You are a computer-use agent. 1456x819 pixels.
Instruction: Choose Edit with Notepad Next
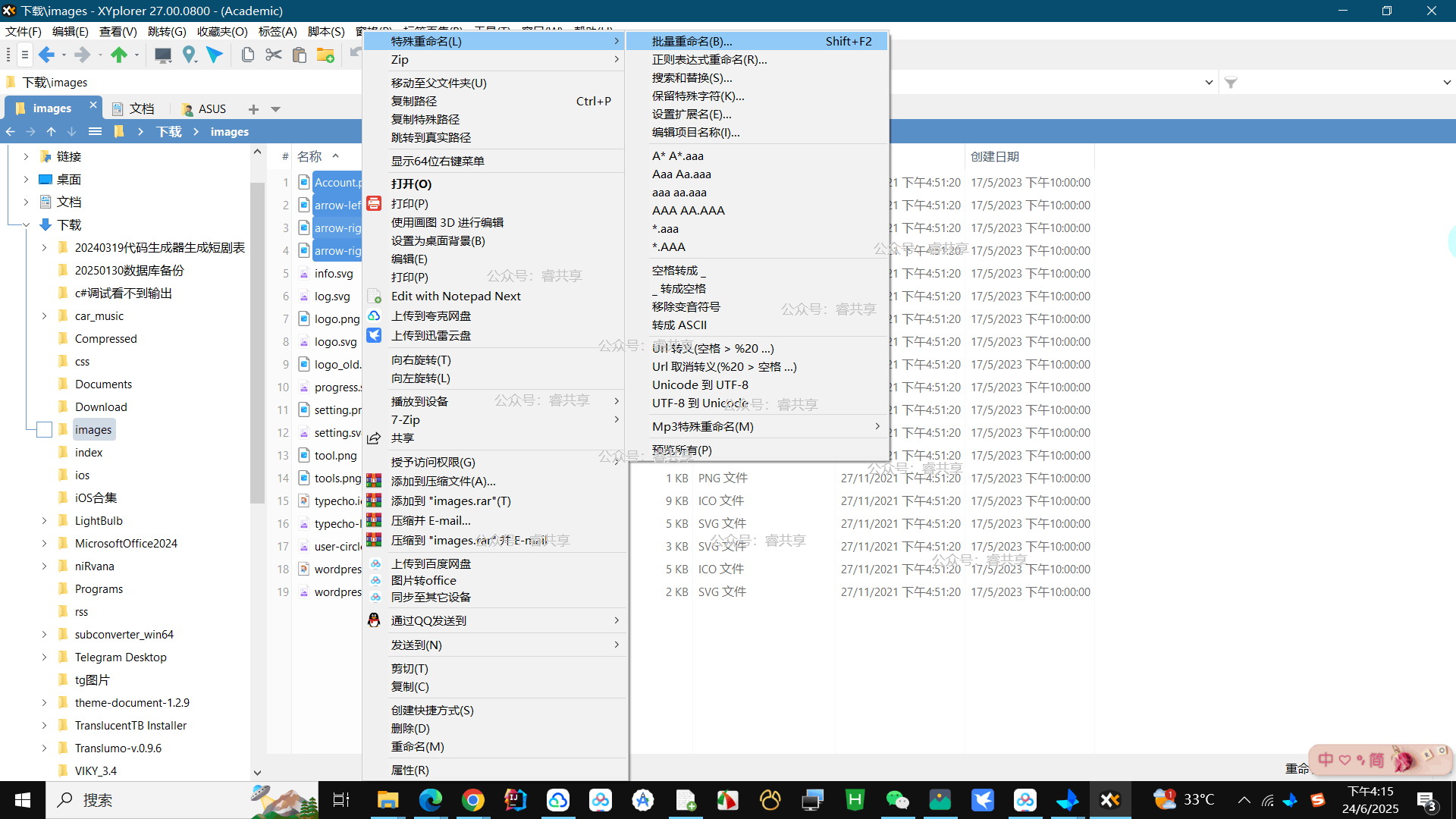point(494,297)
